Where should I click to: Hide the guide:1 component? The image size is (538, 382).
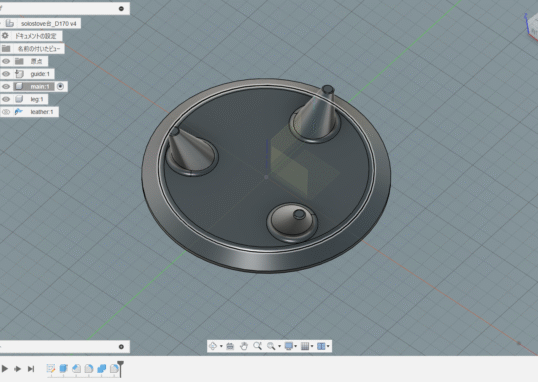(x=6, y=74)
